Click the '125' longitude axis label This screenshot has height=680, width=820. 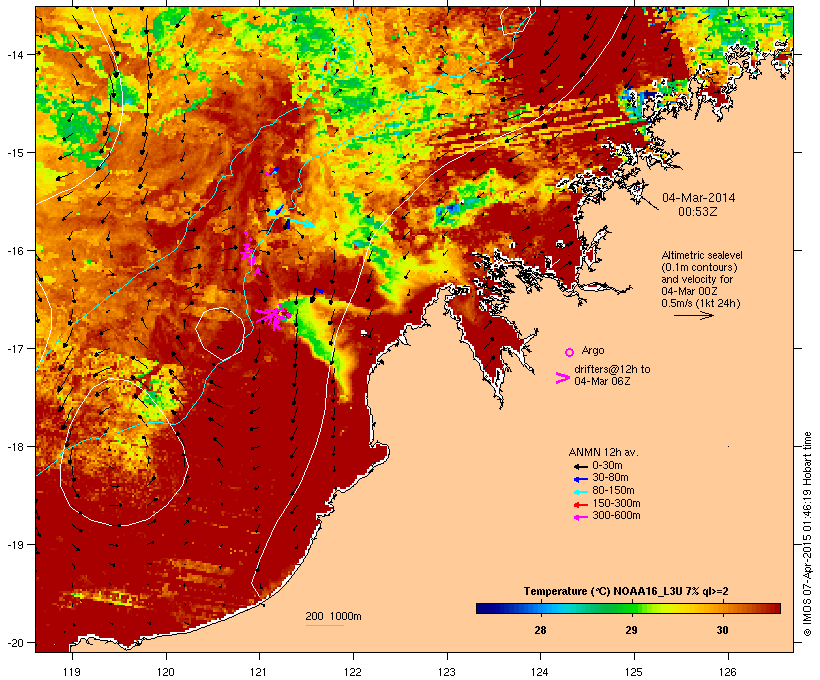click(634, 672)
